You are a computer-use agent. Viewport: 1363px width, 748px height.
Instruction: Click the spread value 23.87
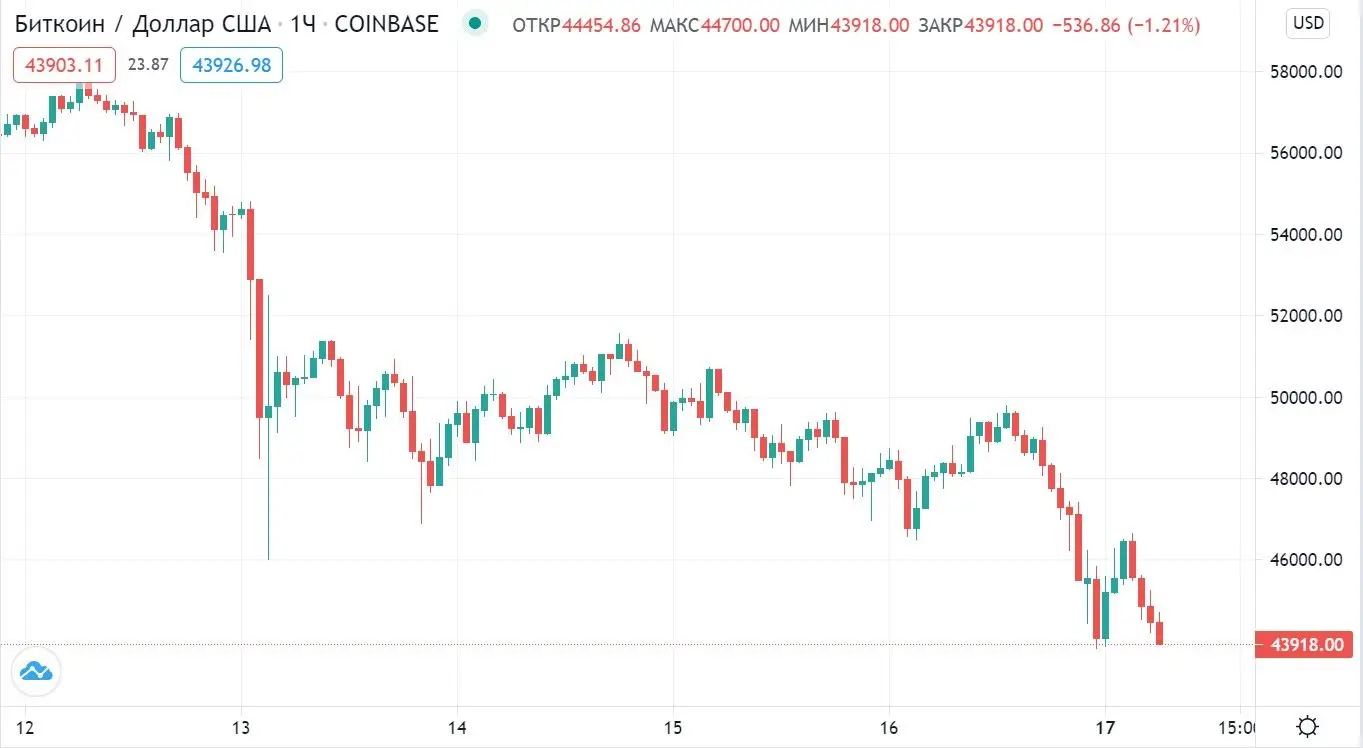[x=147, y=64]
